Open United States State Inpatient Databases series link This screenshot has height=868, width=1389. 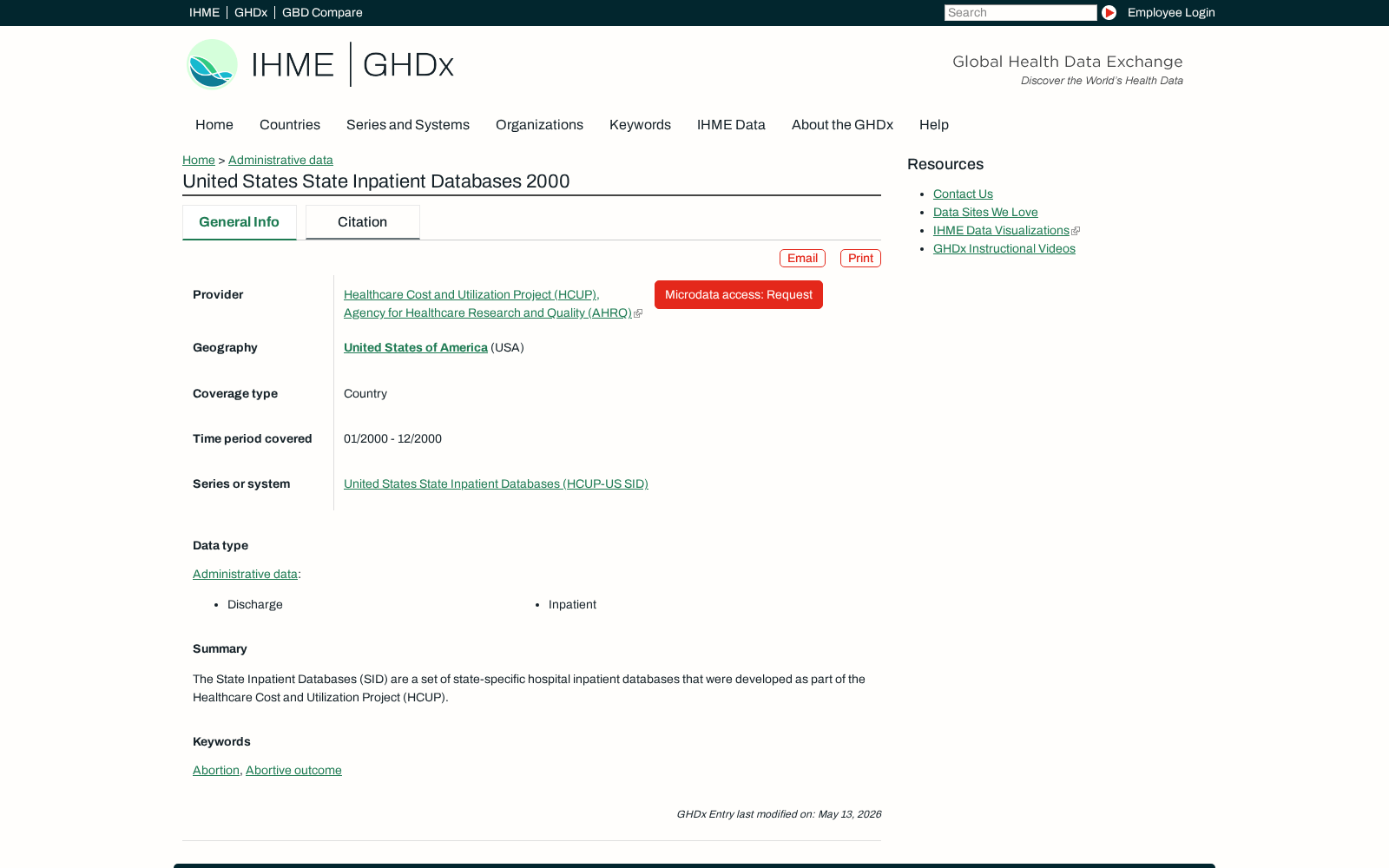496,483
